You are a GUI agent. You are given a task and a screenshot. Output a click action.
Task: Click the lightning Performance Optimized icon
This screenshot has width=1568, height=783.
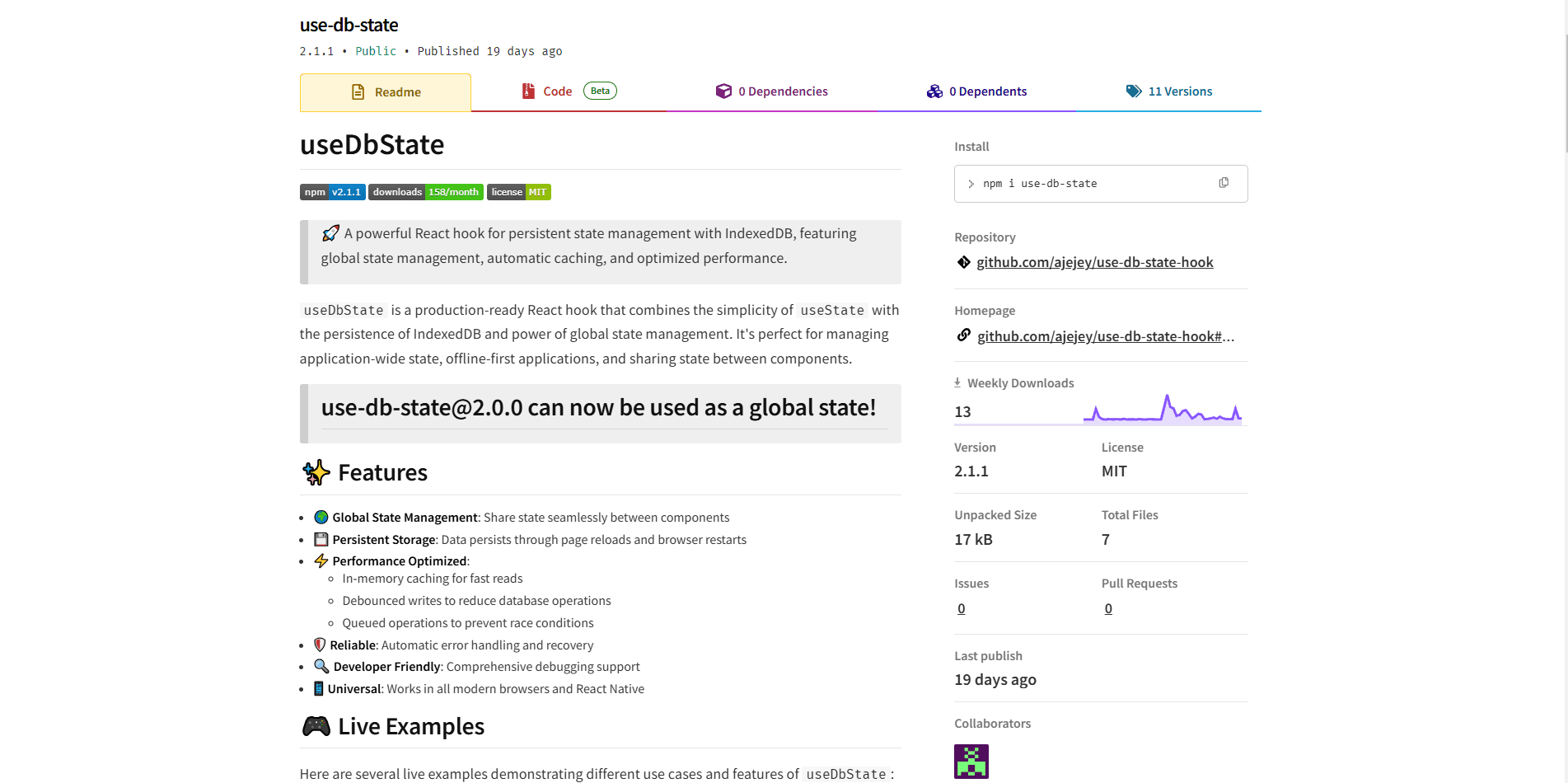click(321, 560)
